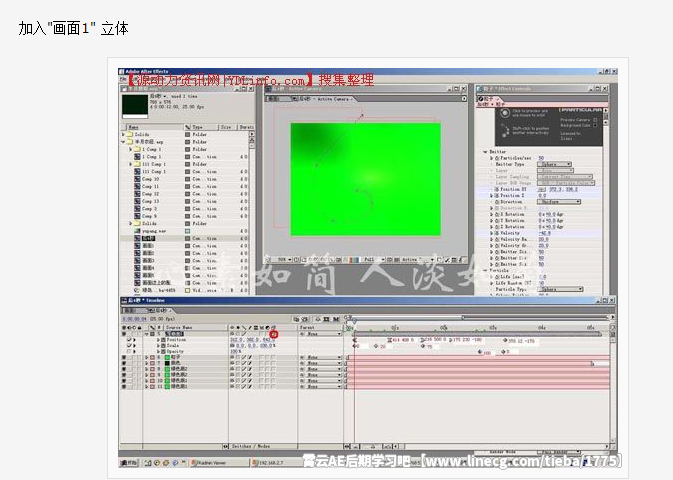The width and height of the screenshot is (673, 480).
Task: Click the Particles/sec stopwatch icon
Action: tap(497, 158)
